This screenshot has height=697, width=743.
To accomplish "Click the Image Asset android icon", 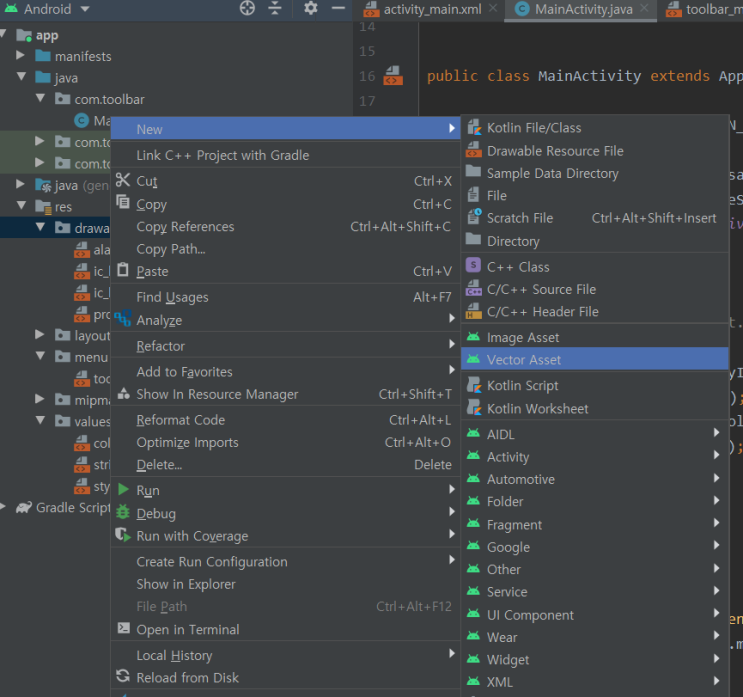I will (x=473, y=337).
